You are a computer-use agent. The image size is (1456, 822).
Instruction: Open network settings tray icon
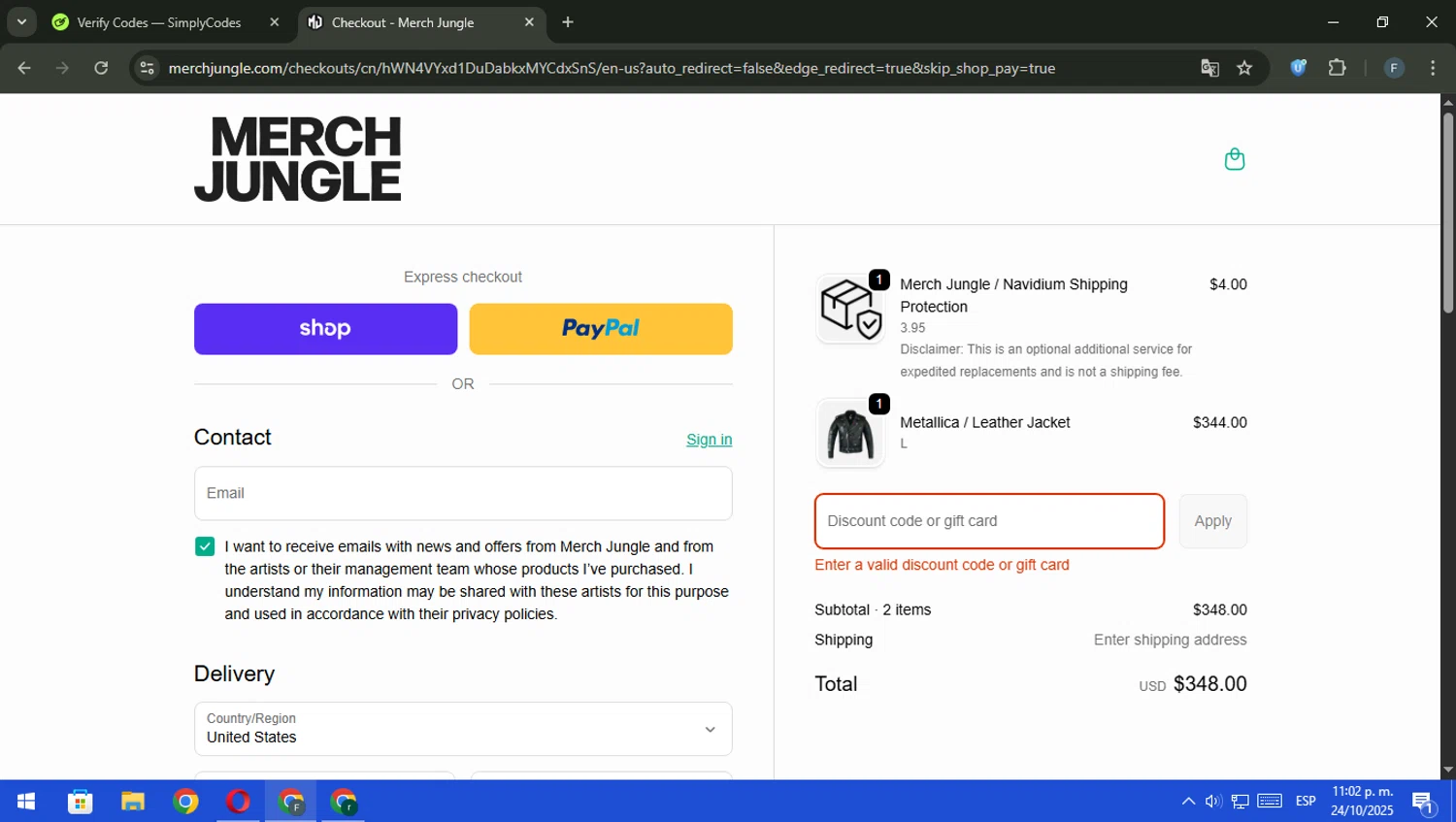[x=1241, y=802]
